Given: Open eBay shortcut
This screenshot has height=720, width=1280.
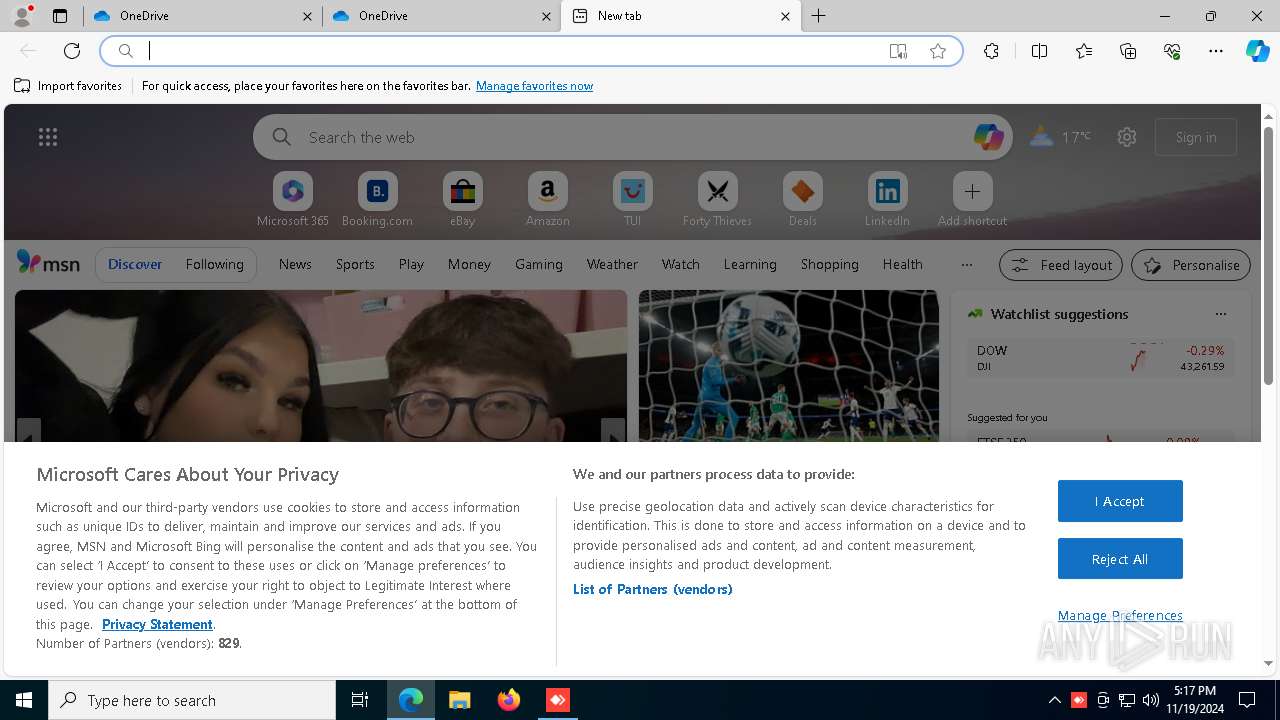Looking at the screenshot, I should pyautogui.click(x=463, y=199).
